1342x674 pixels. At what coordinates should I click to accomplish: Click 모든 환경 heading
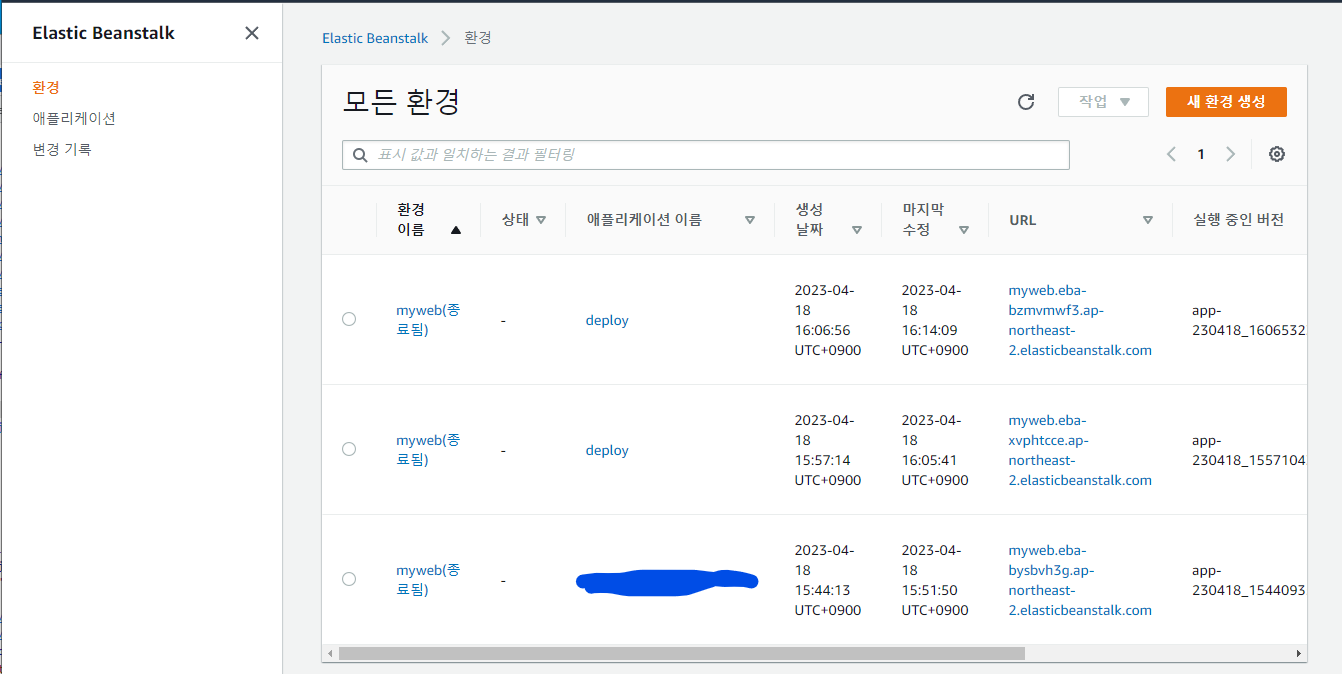pyautogui.click(x=401, y=102)
